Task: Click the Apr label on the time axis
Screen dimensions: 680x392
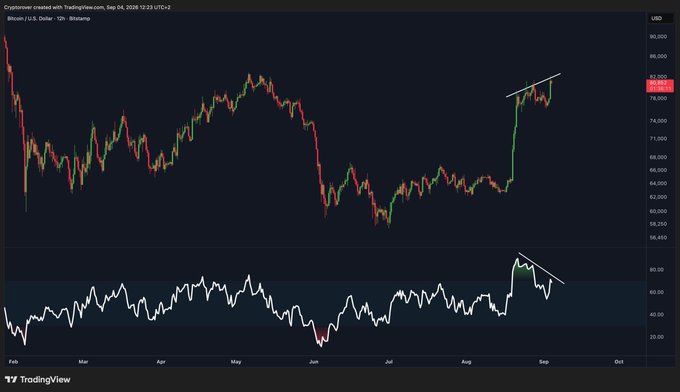Action: pos(161,362)
